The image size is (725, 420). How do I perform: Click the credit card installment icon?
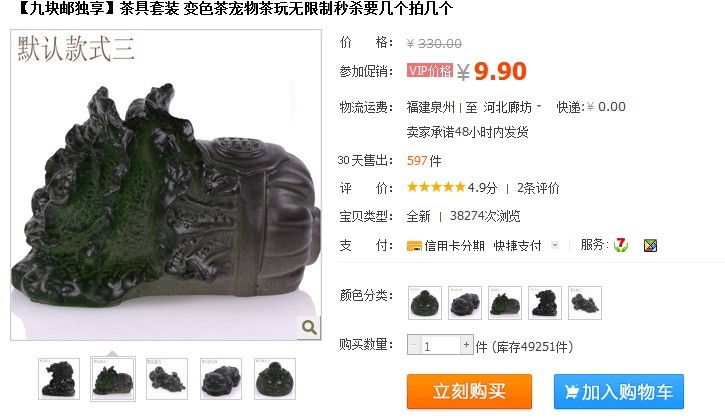414,246
